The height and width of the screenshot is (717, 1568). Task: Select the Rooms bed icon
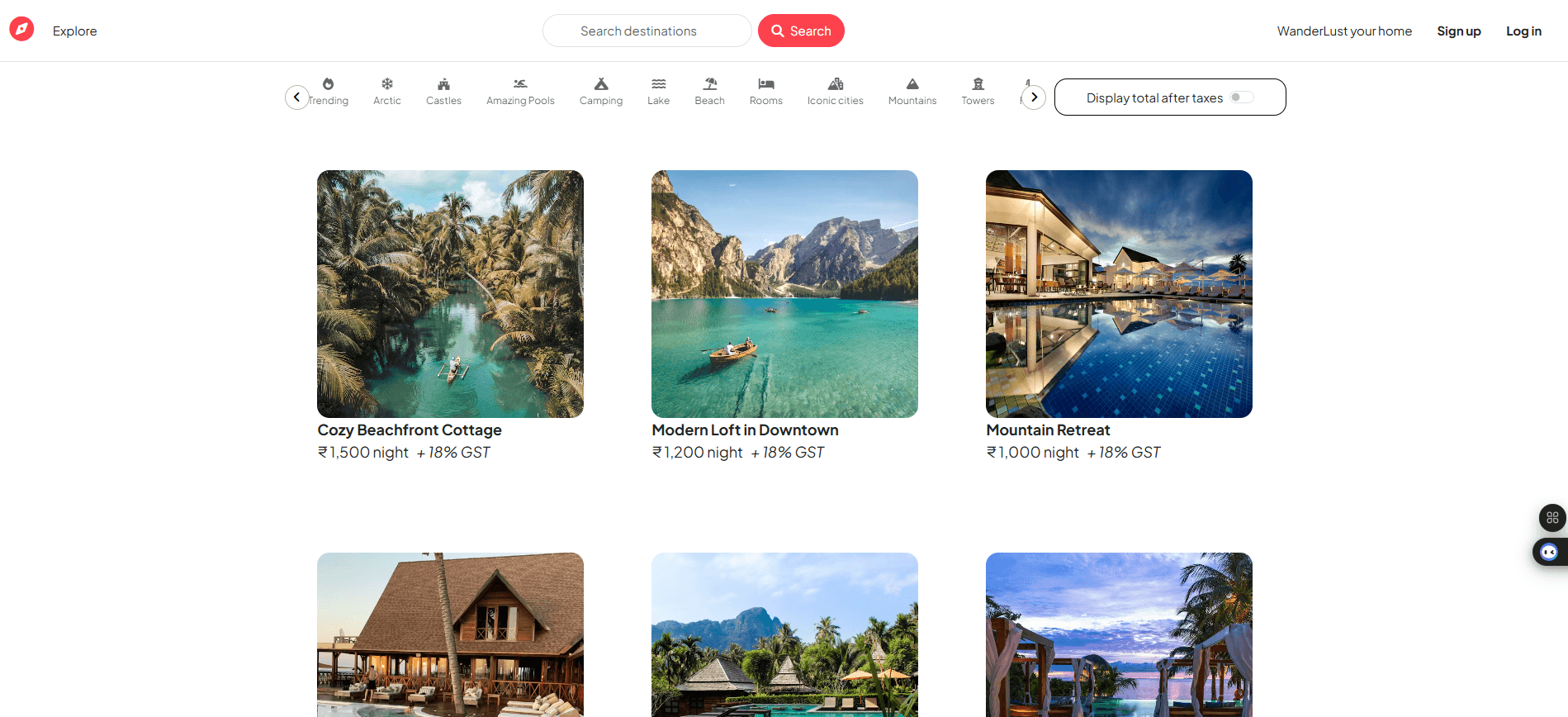click(766, 83)
